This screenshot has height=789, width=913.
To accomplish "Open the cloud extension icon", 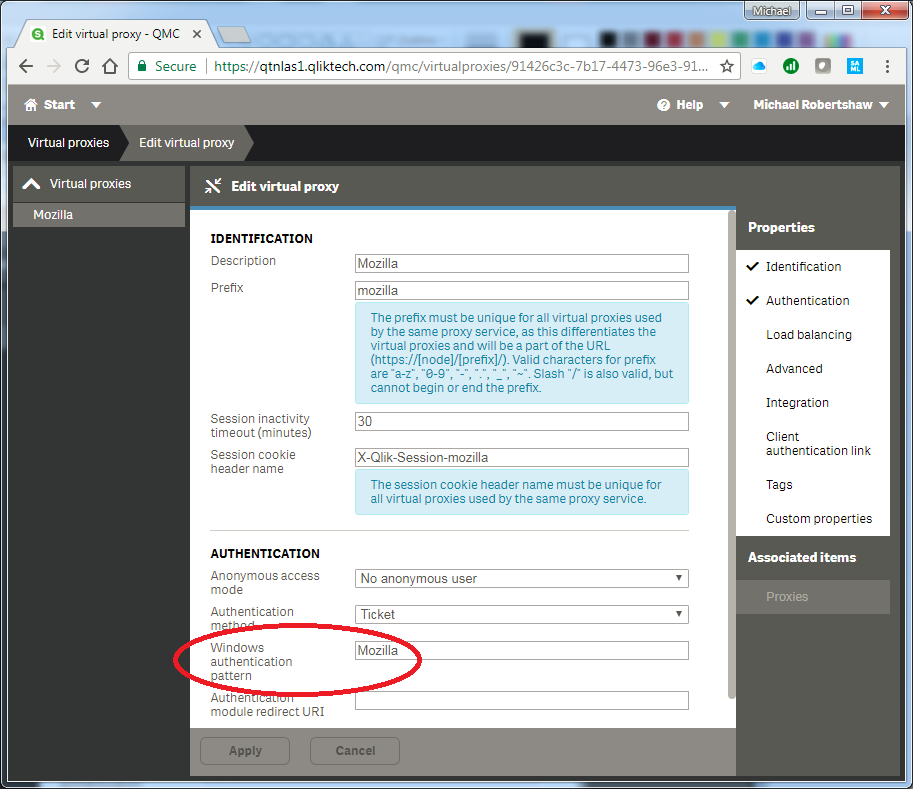I will [759, 66].
